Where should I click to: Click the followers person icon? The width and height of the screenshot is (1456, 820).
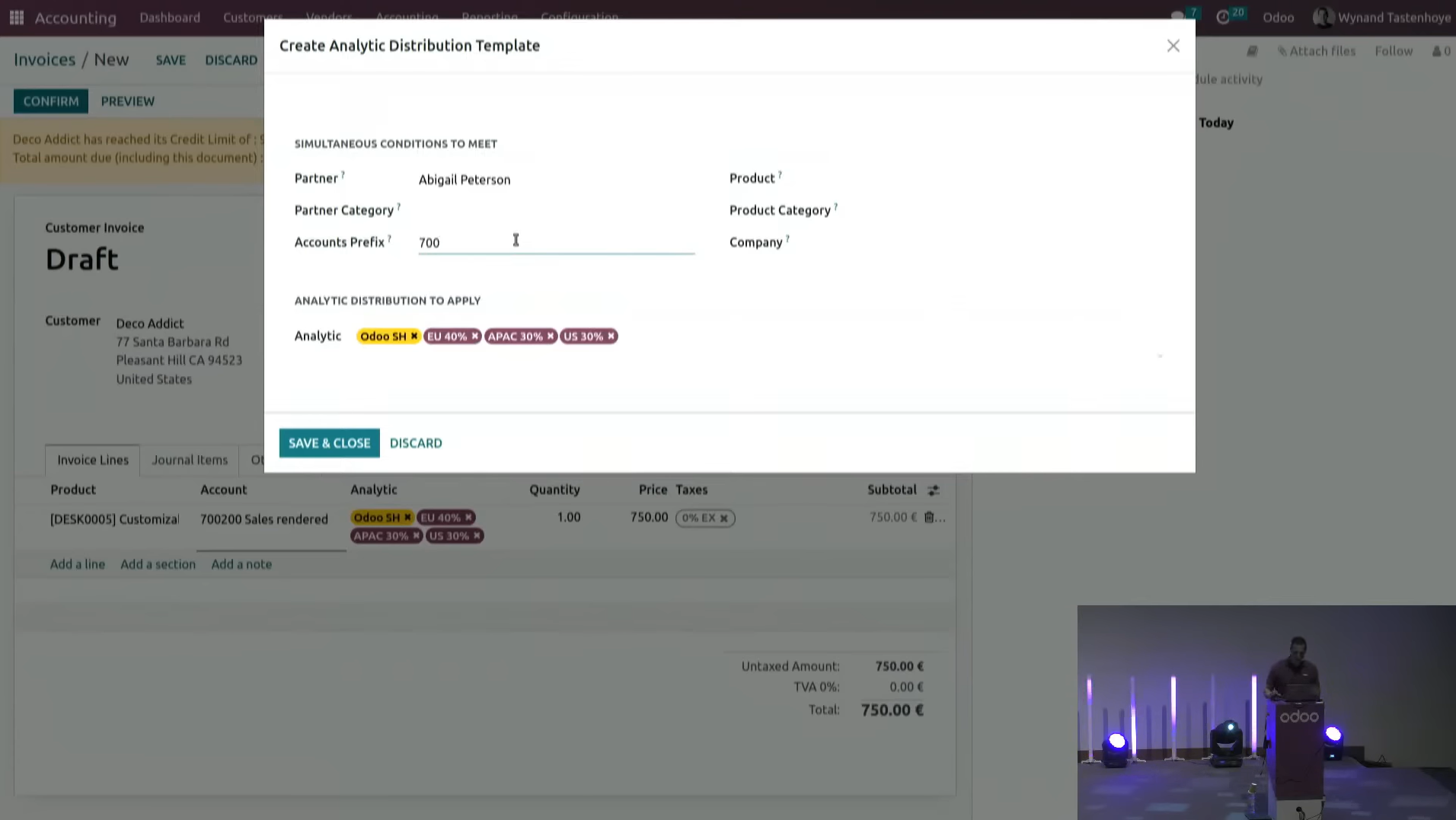[x=1437, y=51]
